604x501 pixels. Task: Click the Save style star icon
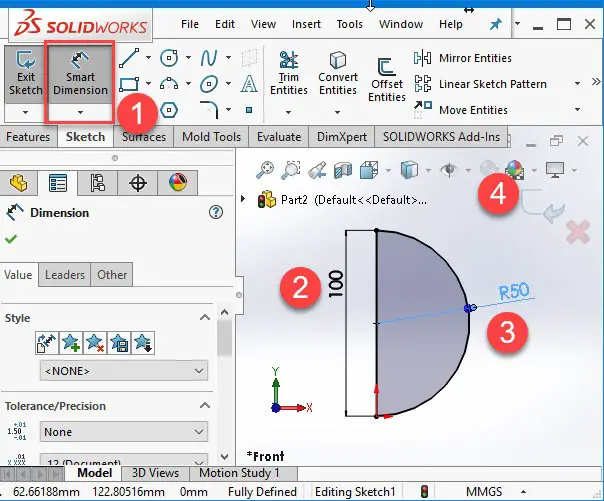click(x=119, y=343)
